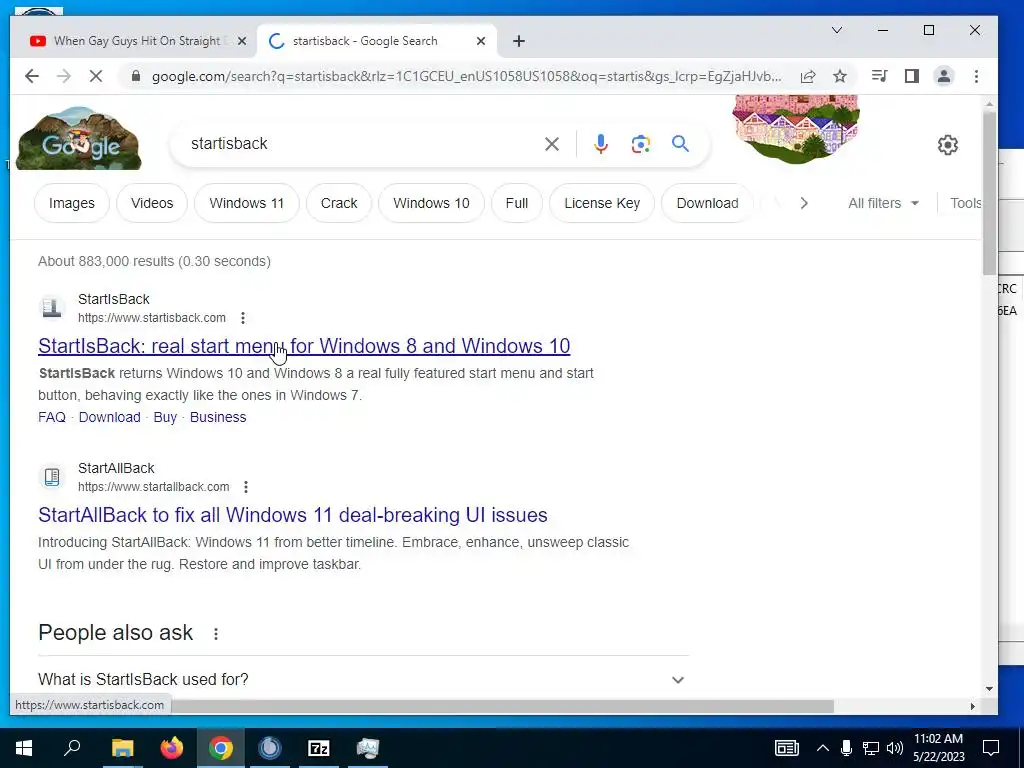Select the Crack filter chip
1024x768 pixels.
coord(339,203)
